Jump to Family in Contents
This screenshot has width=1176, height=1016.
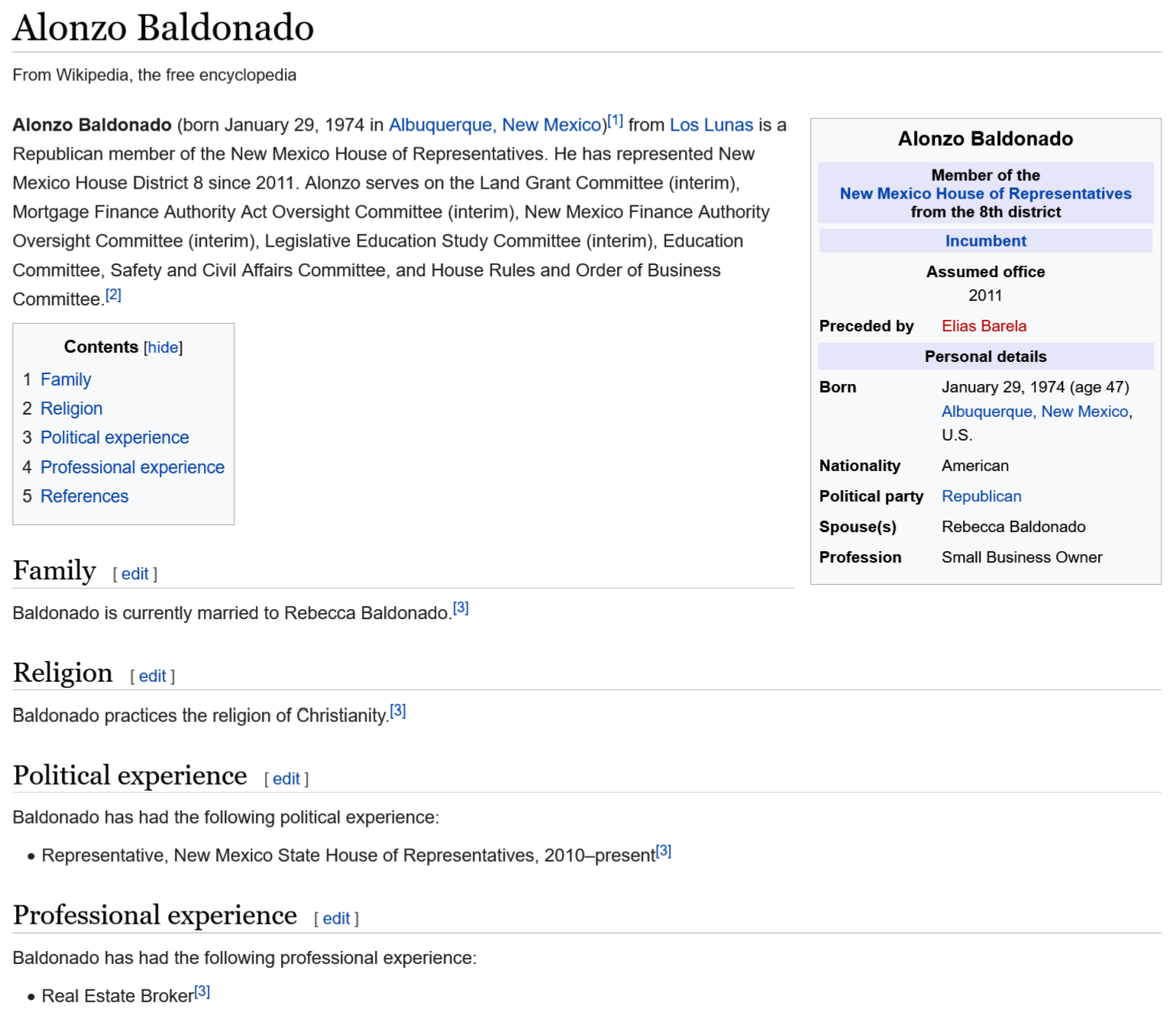point(66,379)
